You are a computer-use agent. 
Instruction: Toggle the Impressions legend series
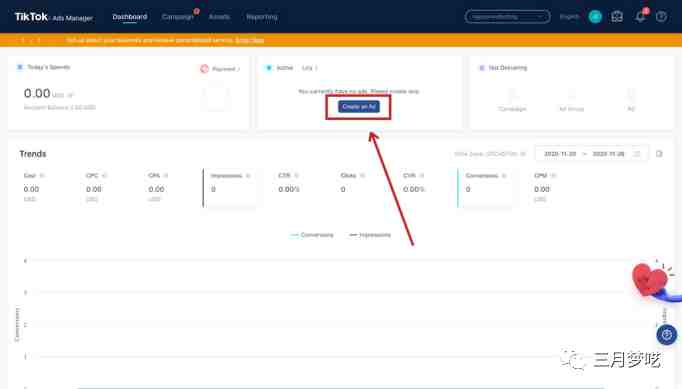(370, 235)
